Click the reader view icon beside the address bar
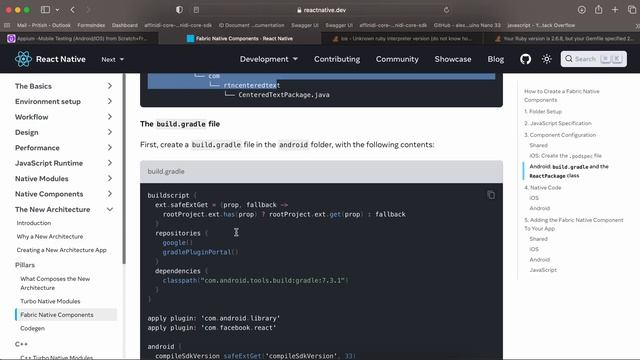Screen dimensions: 640x360 coord(196,10)
